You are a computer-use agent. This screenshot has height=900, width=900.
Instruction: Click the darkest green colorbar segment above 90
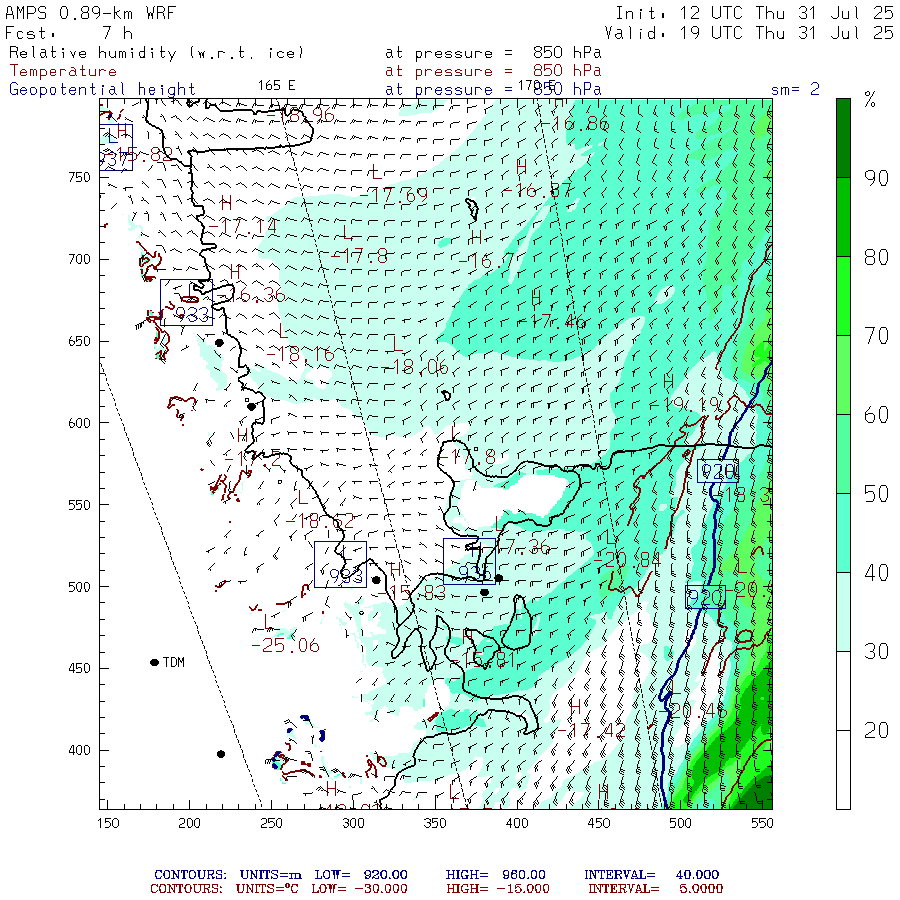click(843, 138)
